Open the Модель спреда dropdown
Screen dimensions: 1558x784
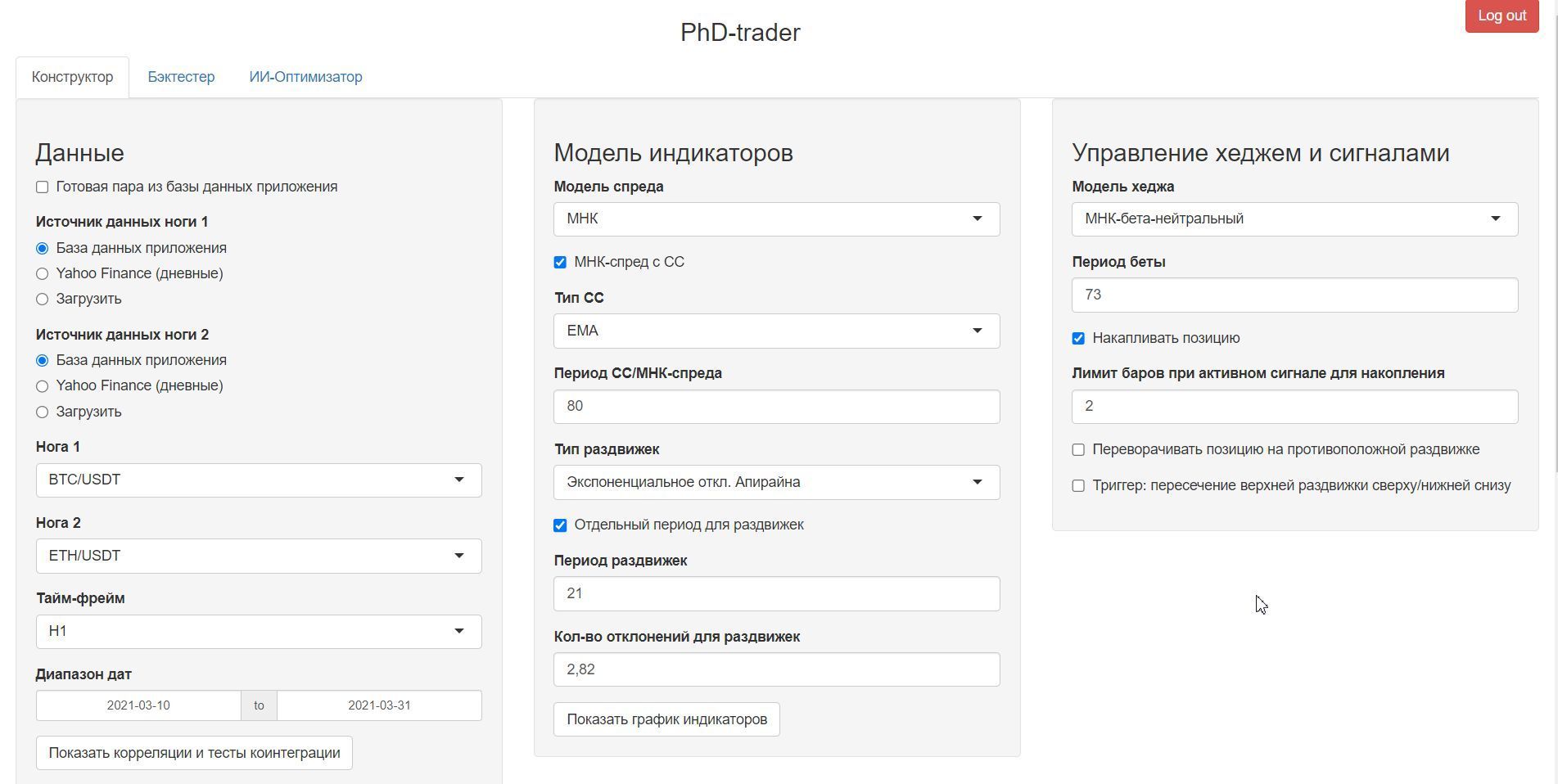775,219
